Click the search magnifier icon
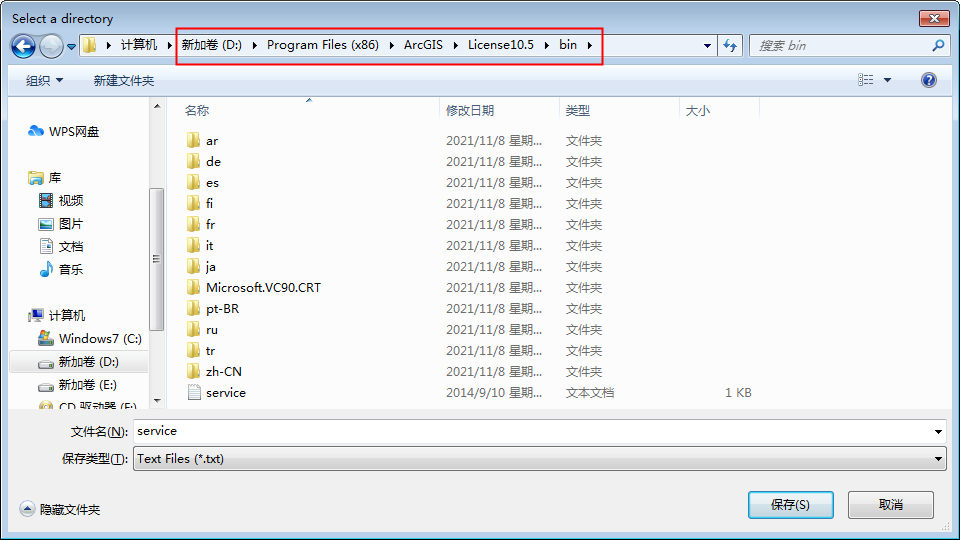Screen dimensions: 960x540 (x=938, y=45)
